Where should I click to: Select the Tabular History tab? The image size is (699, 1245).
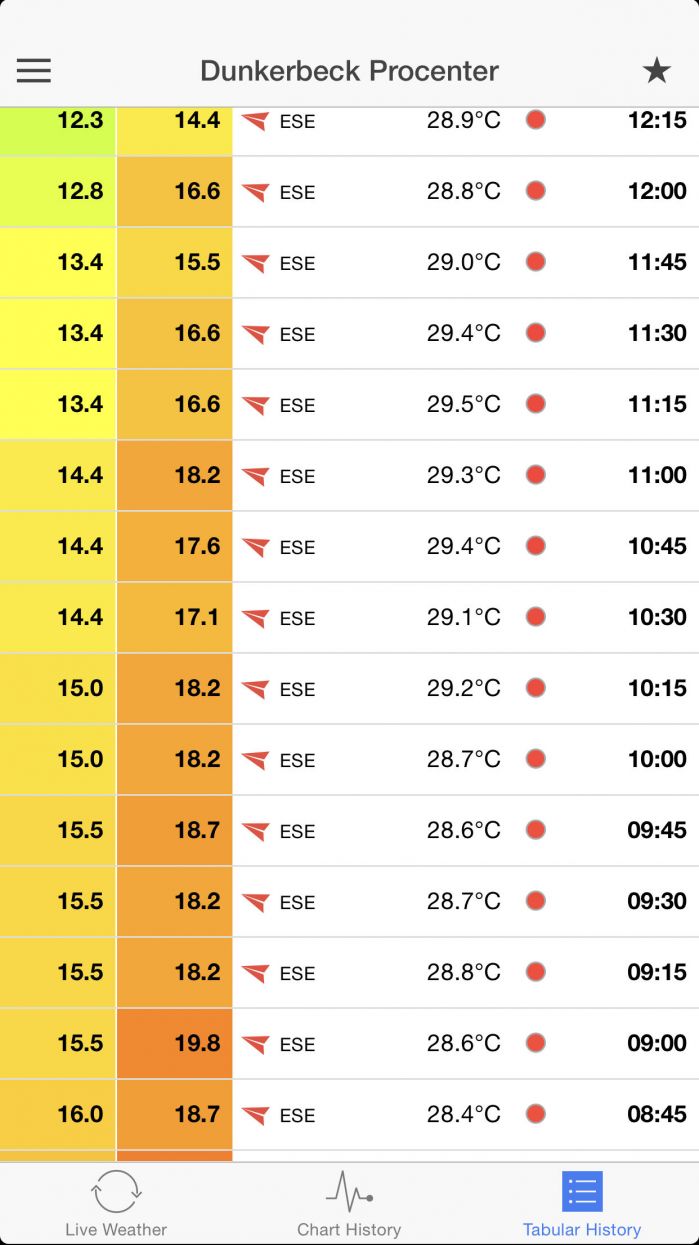[x=582, y=1204]
